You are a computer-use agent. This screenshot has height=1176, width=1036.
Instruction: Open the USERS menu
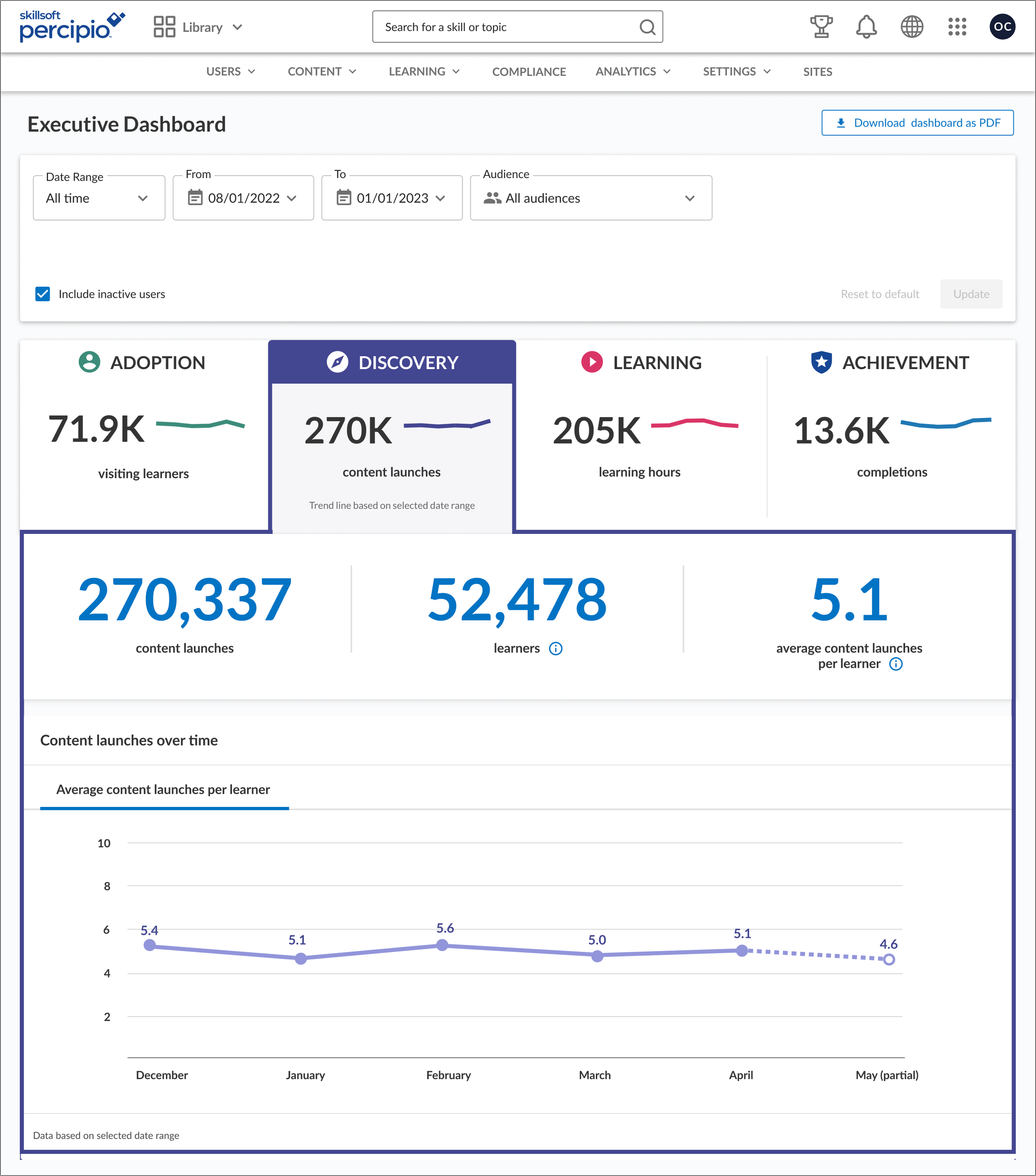231,71
